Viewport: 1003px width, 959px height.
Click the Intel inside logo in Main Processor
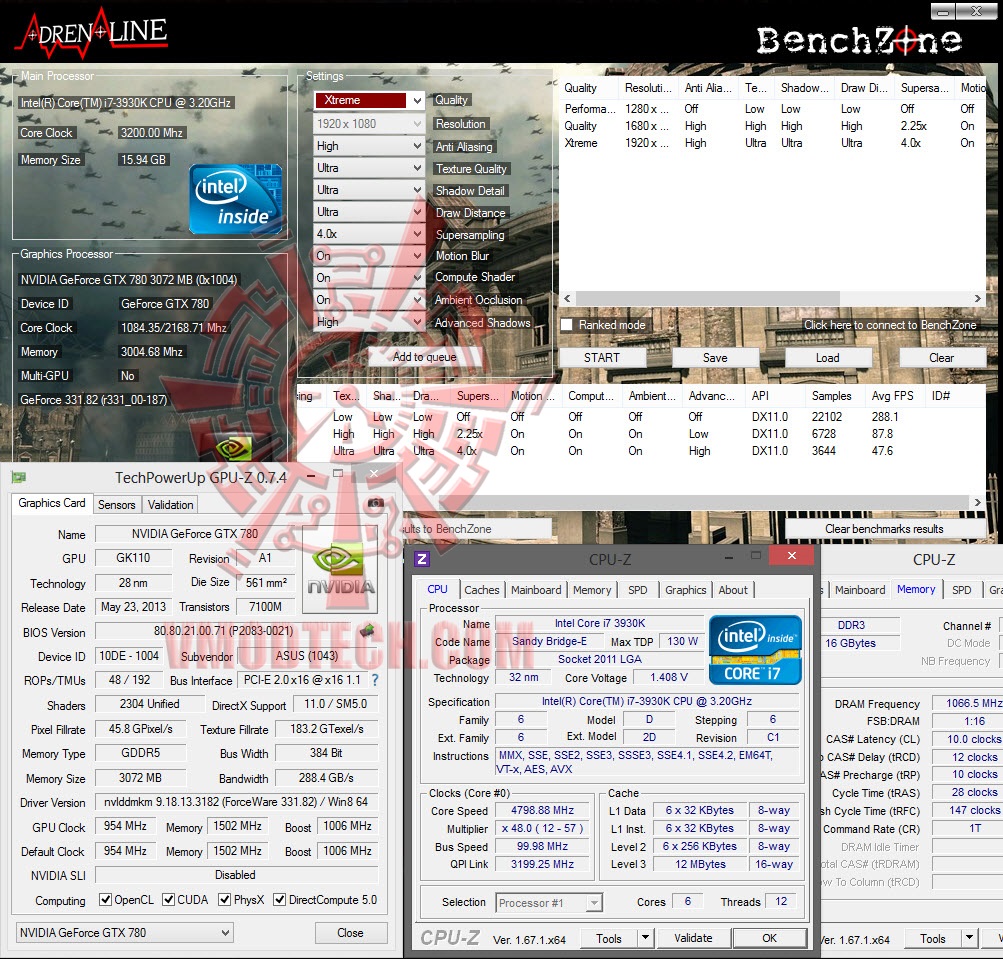pos(235,200)
